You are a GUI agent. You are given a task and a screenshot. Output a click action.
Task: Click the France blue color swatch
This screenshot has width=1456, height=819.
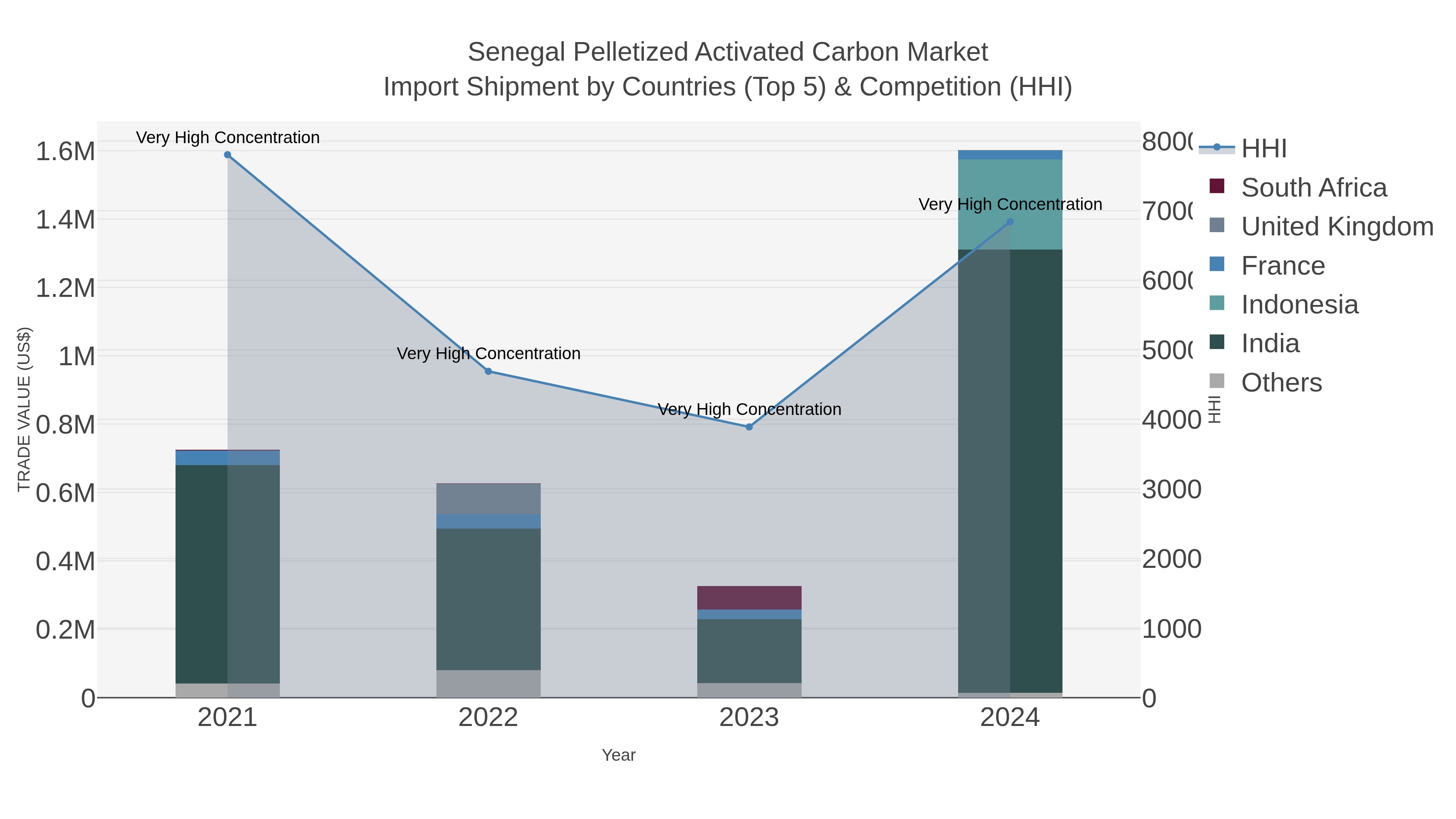pos(1217,264)
